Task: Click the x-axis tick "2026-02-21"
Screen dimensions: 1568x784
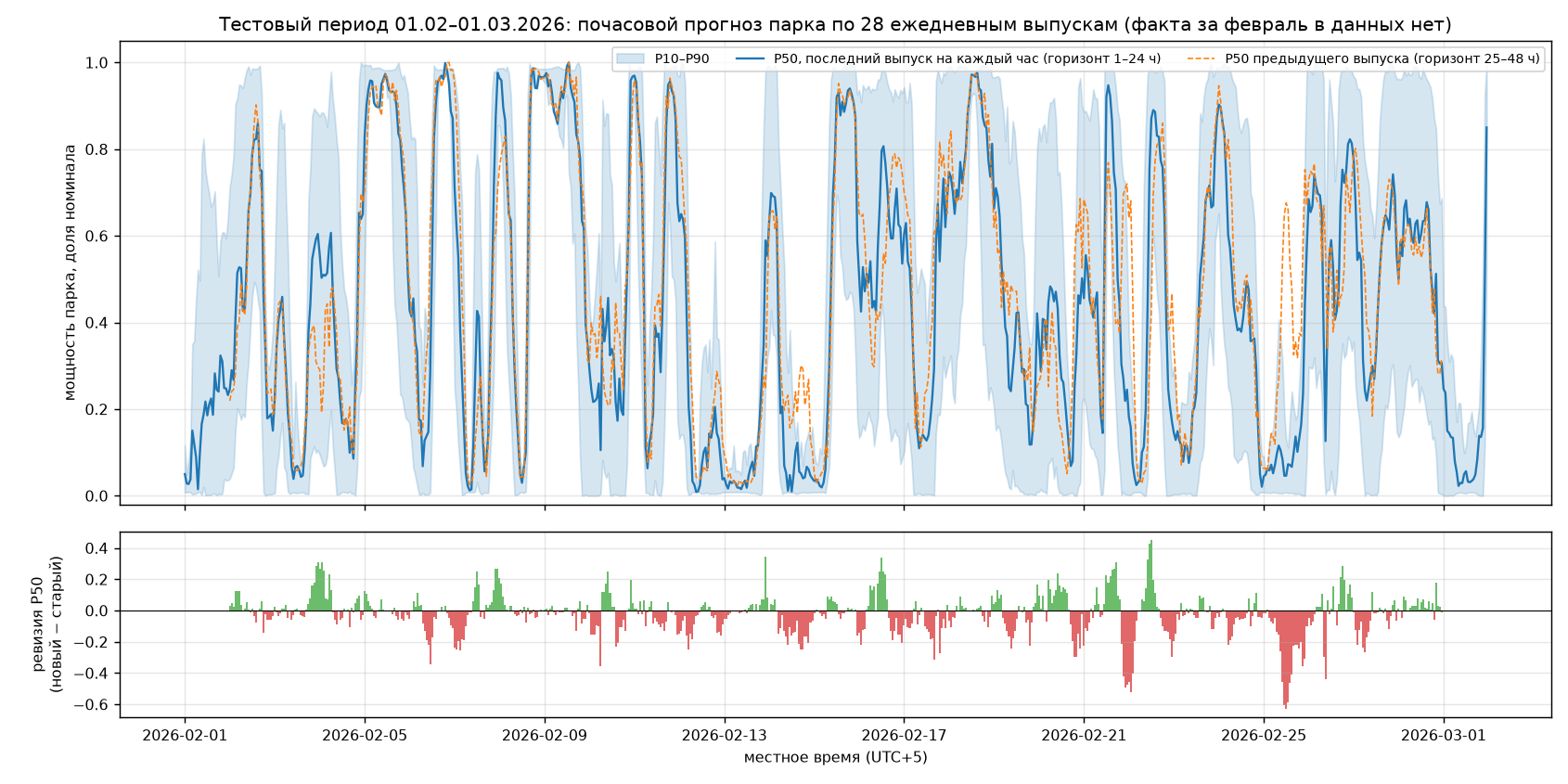Action: [1084, 736]
